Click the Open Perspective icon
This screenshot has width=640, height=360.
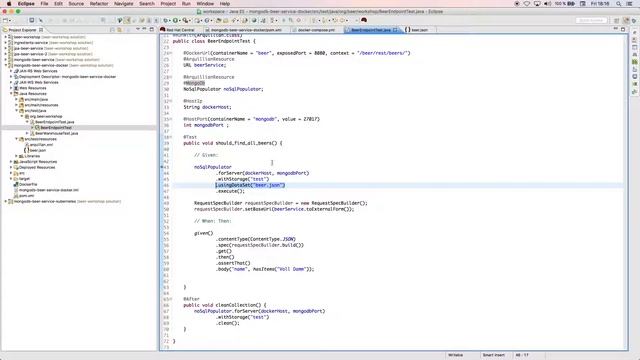pyautogui.click(x=617, y=20)
